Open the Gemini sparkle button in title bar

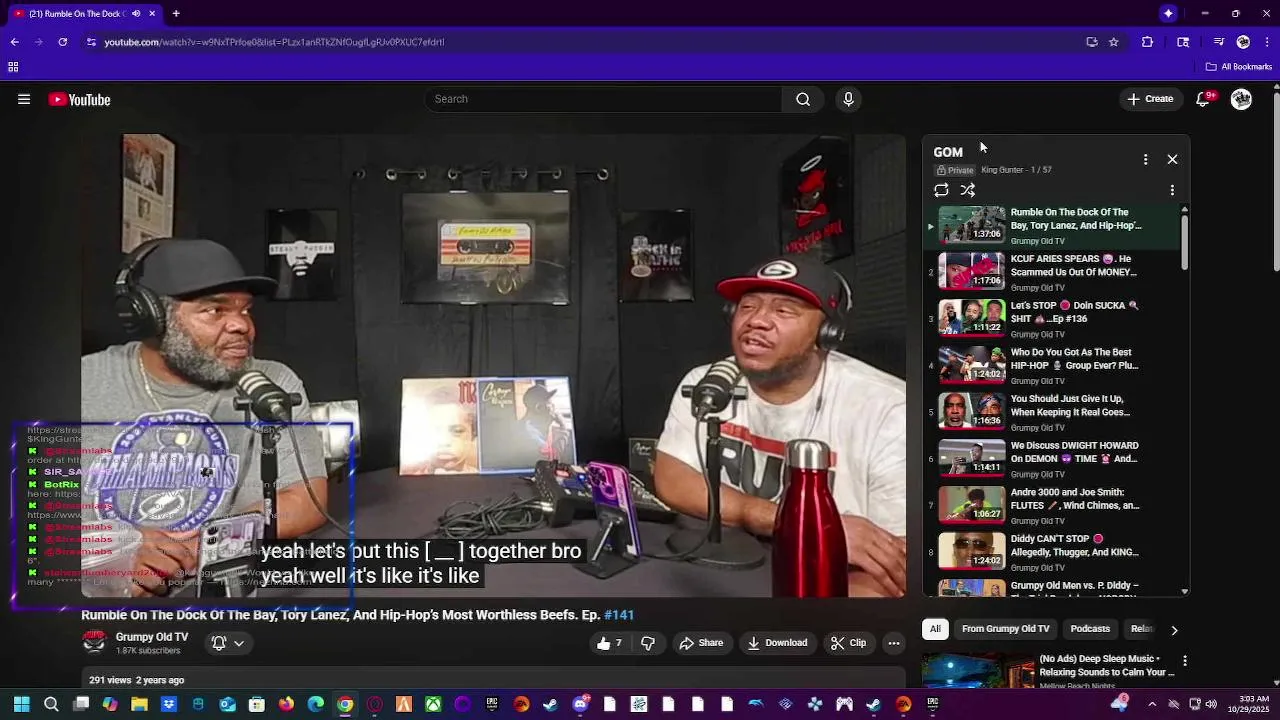pyautogui.click(x=1168, y=13)
